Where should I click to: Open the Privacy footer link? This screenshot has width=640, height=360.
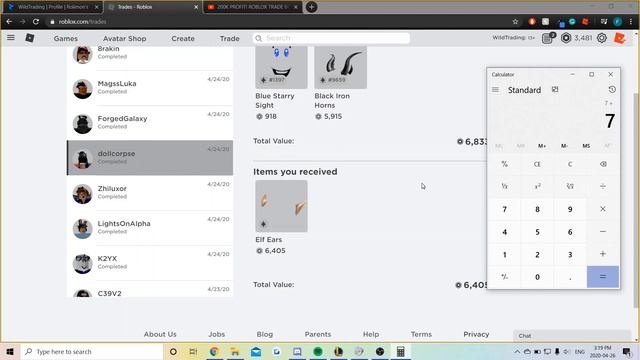tap(476, 334)
